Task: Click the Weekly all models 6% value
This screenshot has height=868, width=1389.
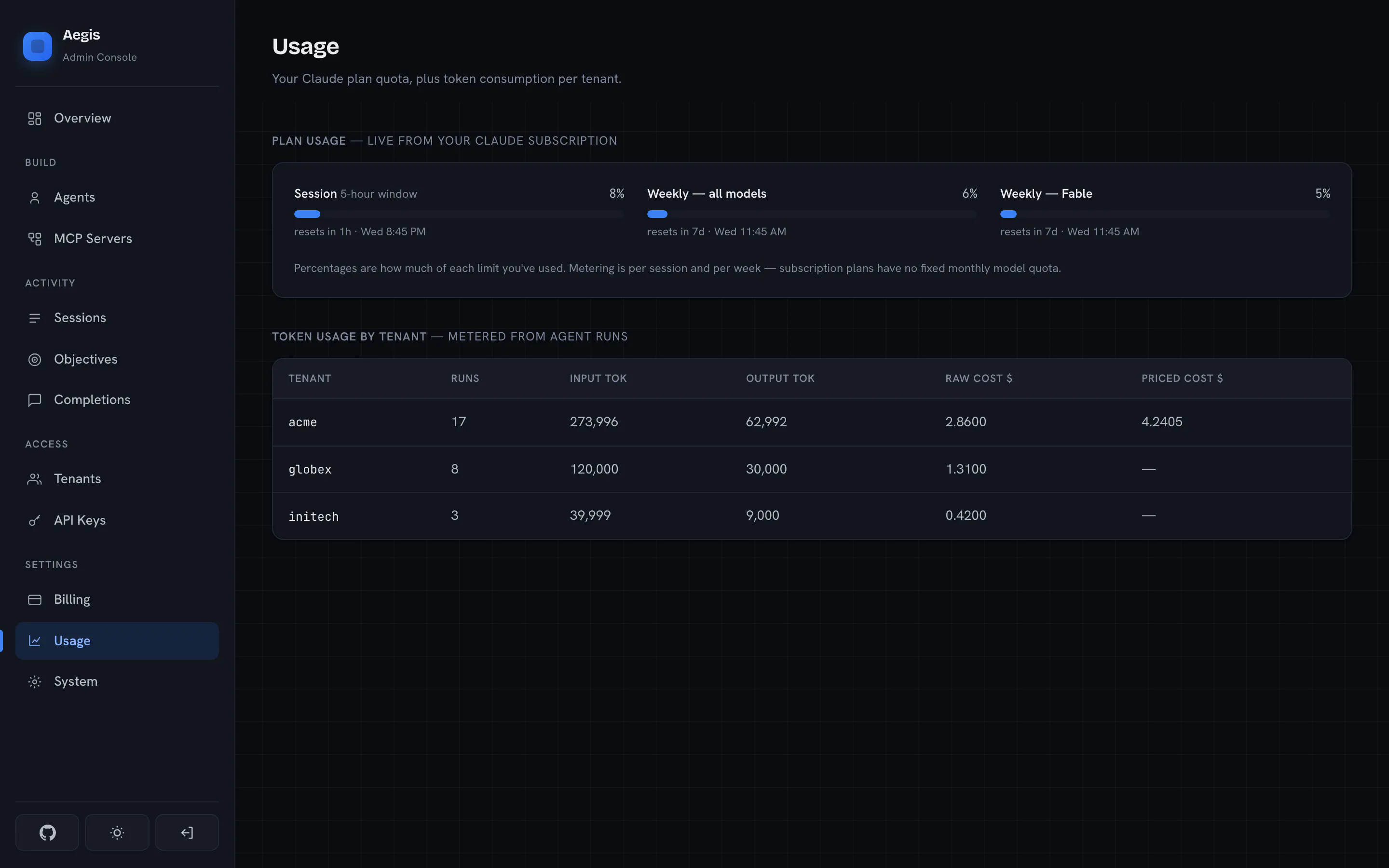Action: 969,193
